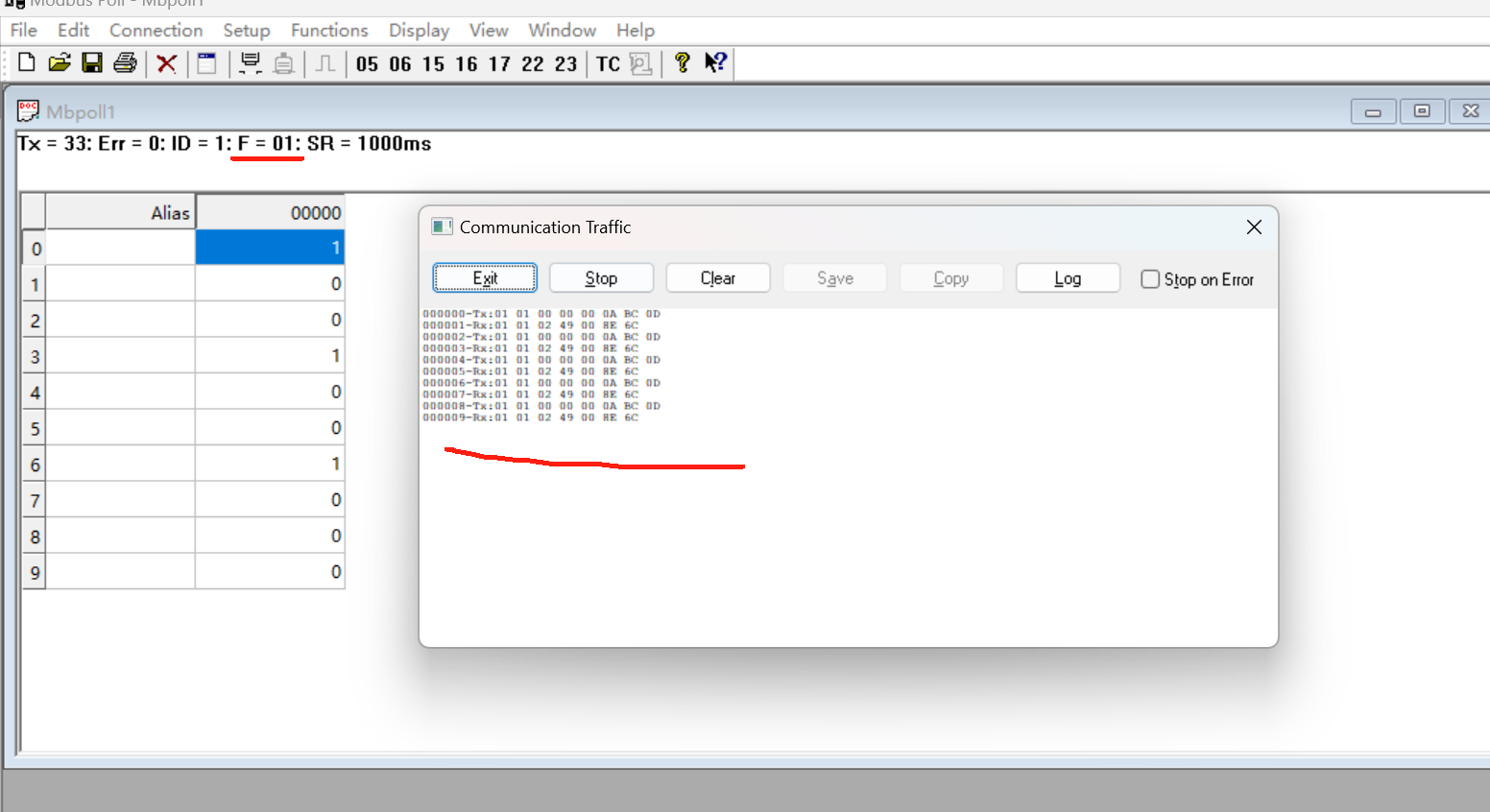Click the Log button

click(1068, 278)
